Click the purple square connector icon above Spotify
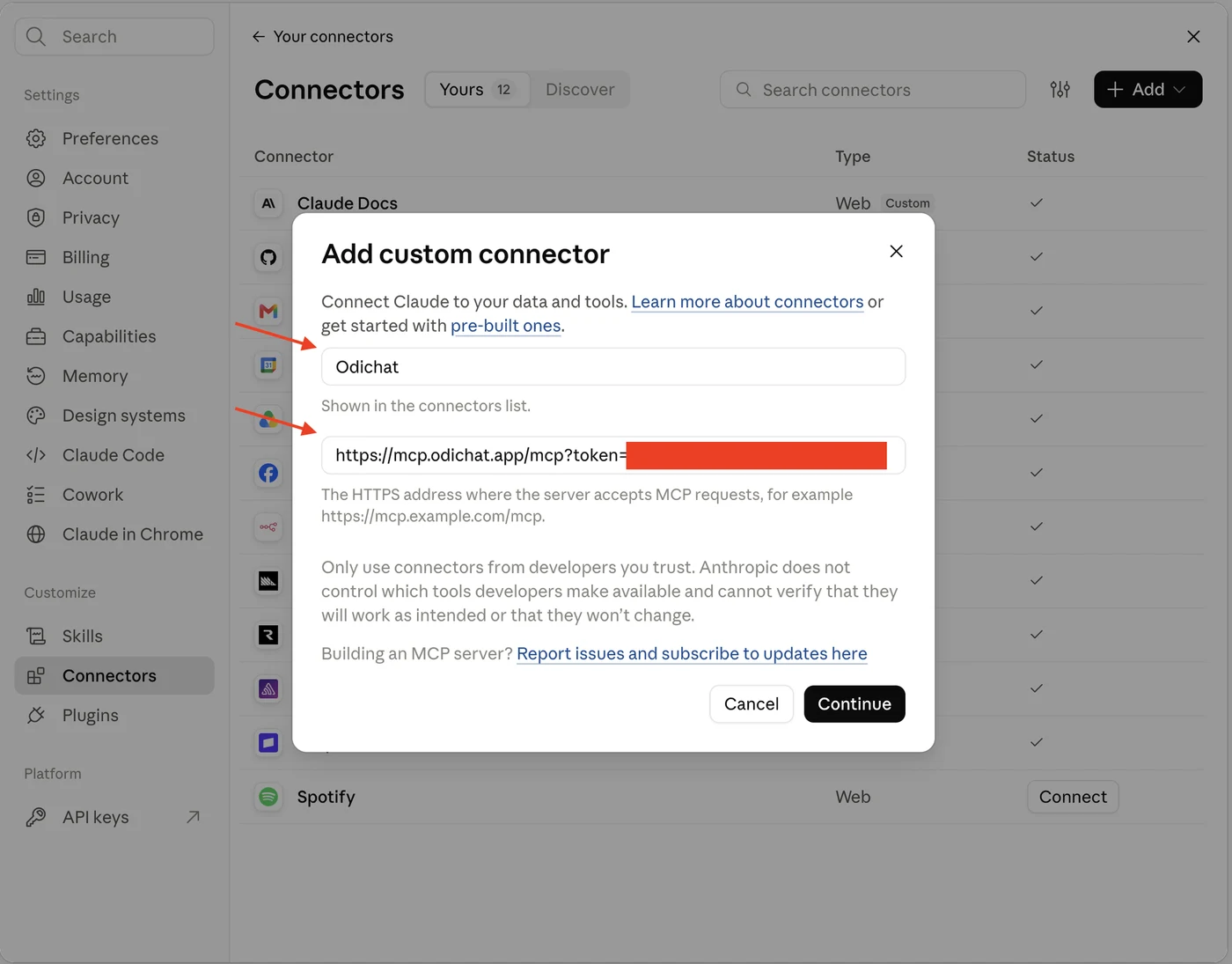The image size is (1232, 964). [x=268, y=743]
